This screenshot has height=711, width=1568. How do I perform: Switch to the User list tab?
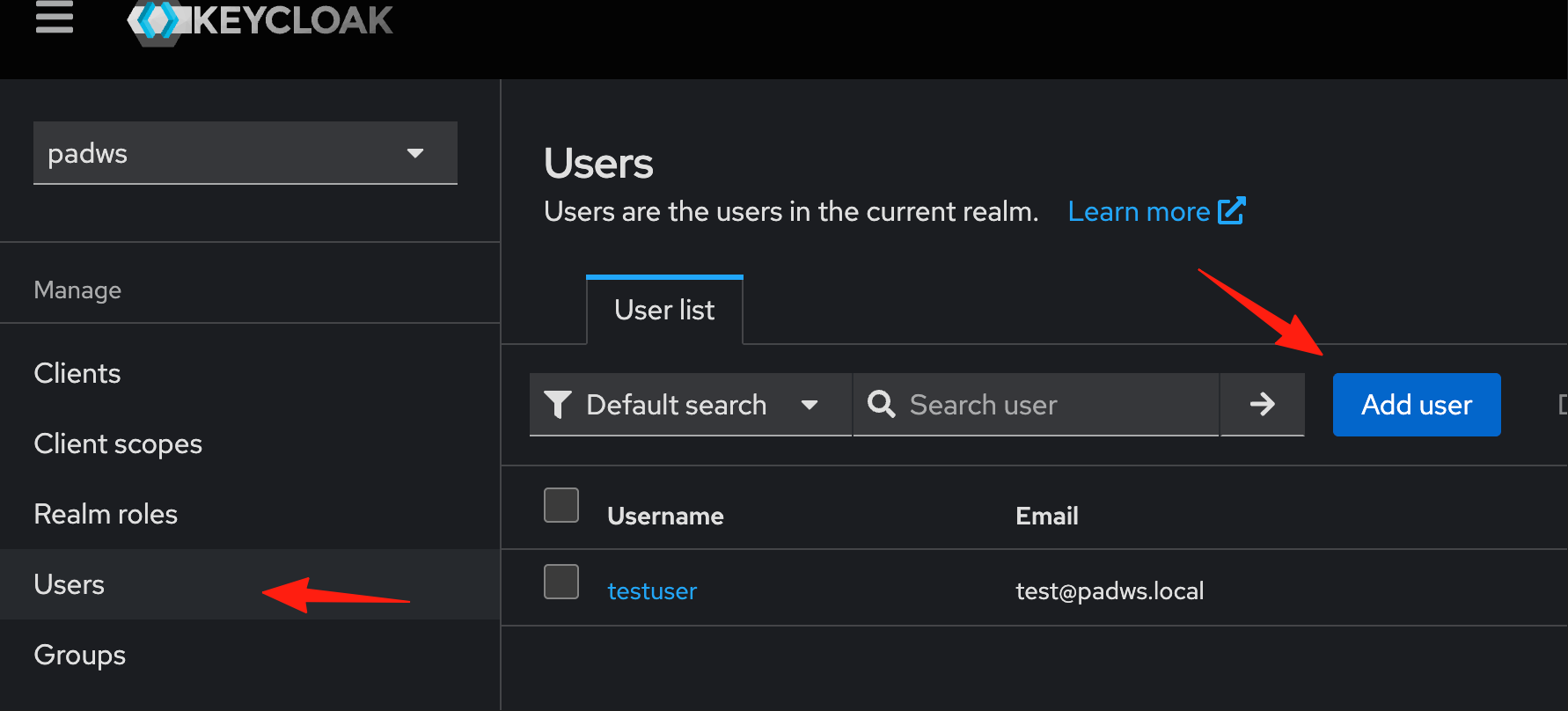click(664, 310)
